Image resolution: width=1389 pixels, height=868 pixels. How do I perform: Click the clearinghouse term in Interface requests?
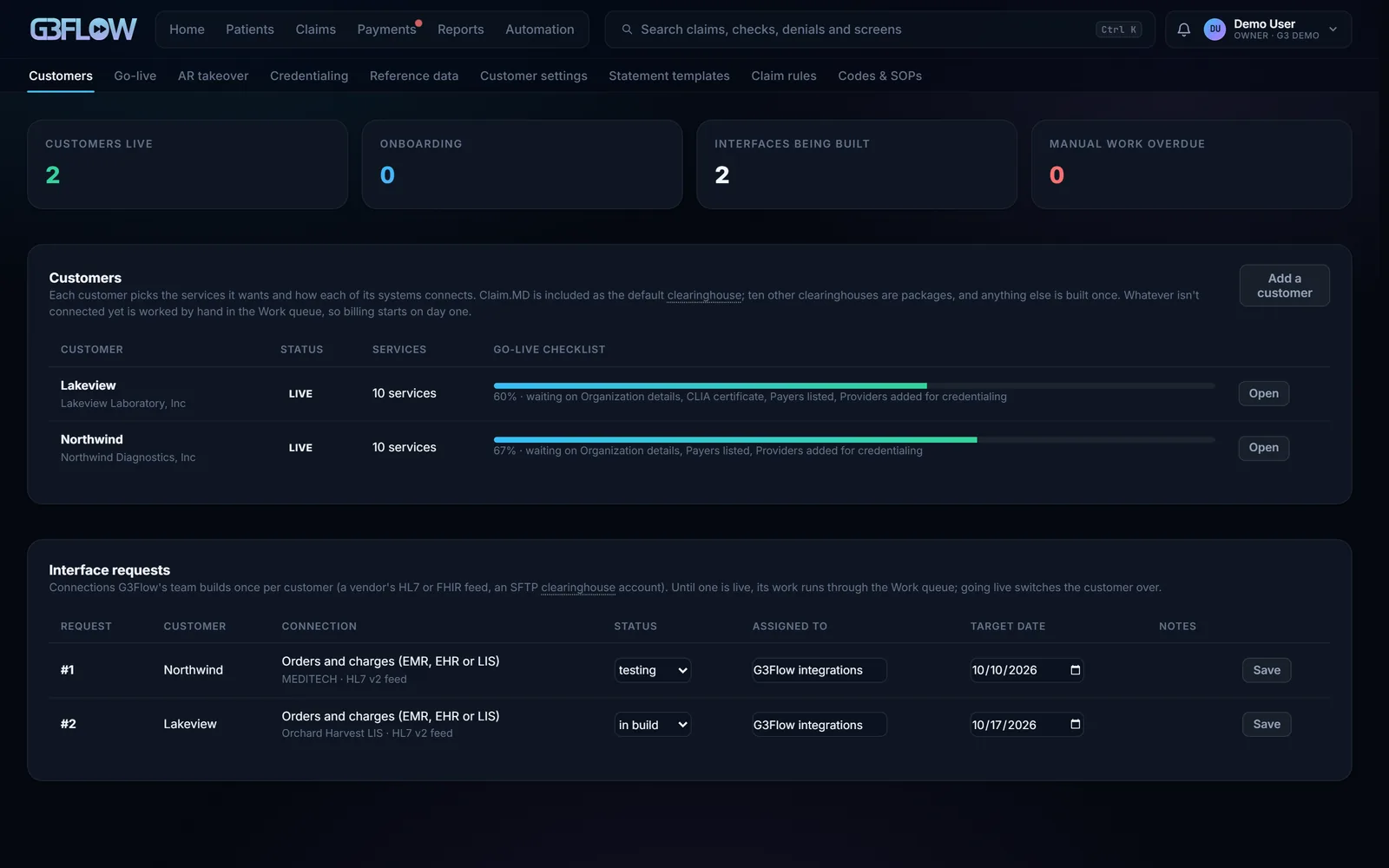coord(578,588)
